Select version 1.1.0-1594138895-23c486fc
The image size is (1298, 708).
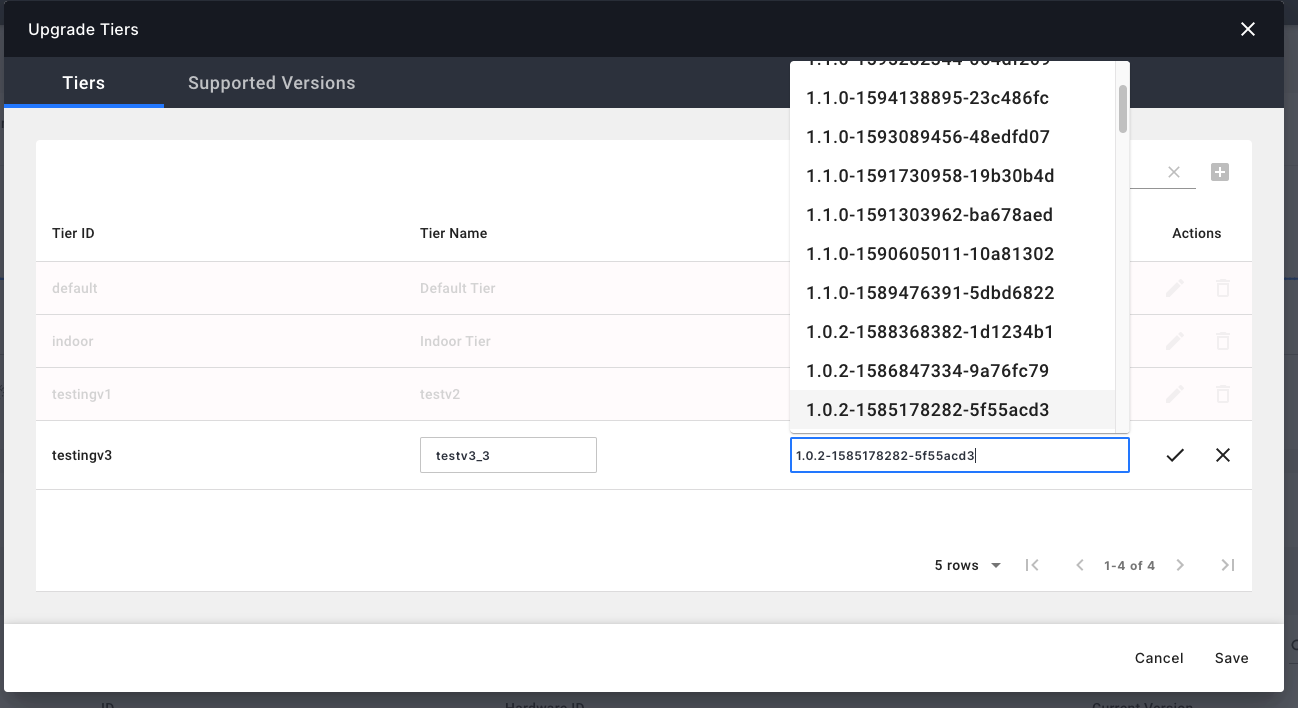coord(927,98)
